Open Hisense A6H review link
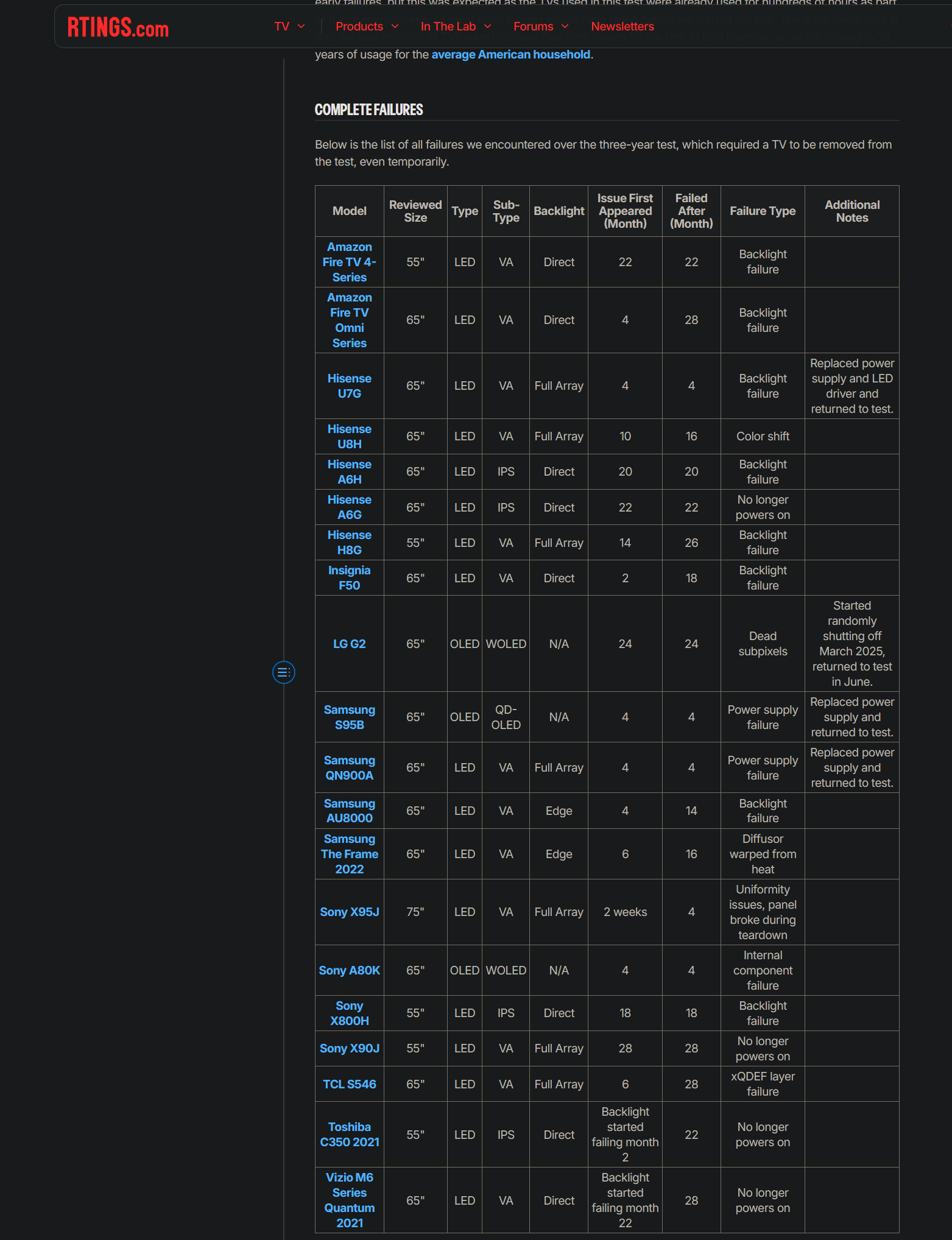Viewport: 952px width, 1240px height. point(350,472)
